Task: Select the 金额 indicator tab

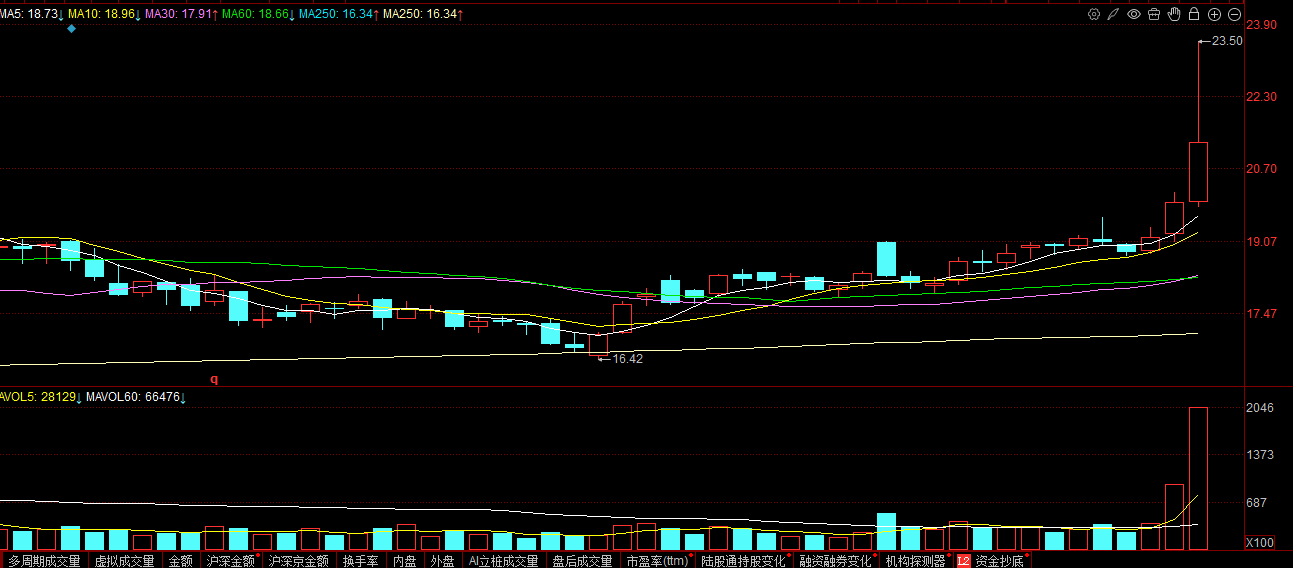Action: point(181,561)
